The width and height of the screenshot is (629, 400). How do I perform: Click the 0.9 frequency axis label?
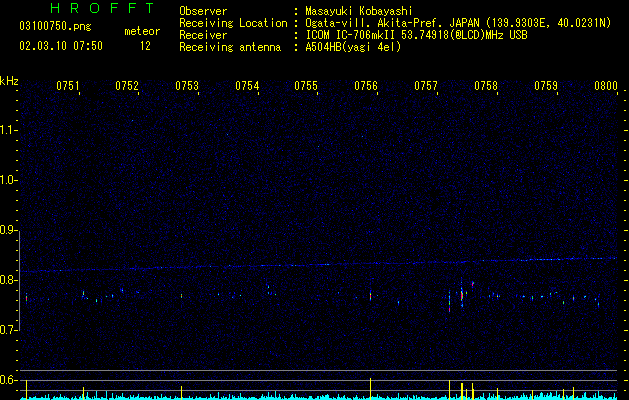coord(9,230)
